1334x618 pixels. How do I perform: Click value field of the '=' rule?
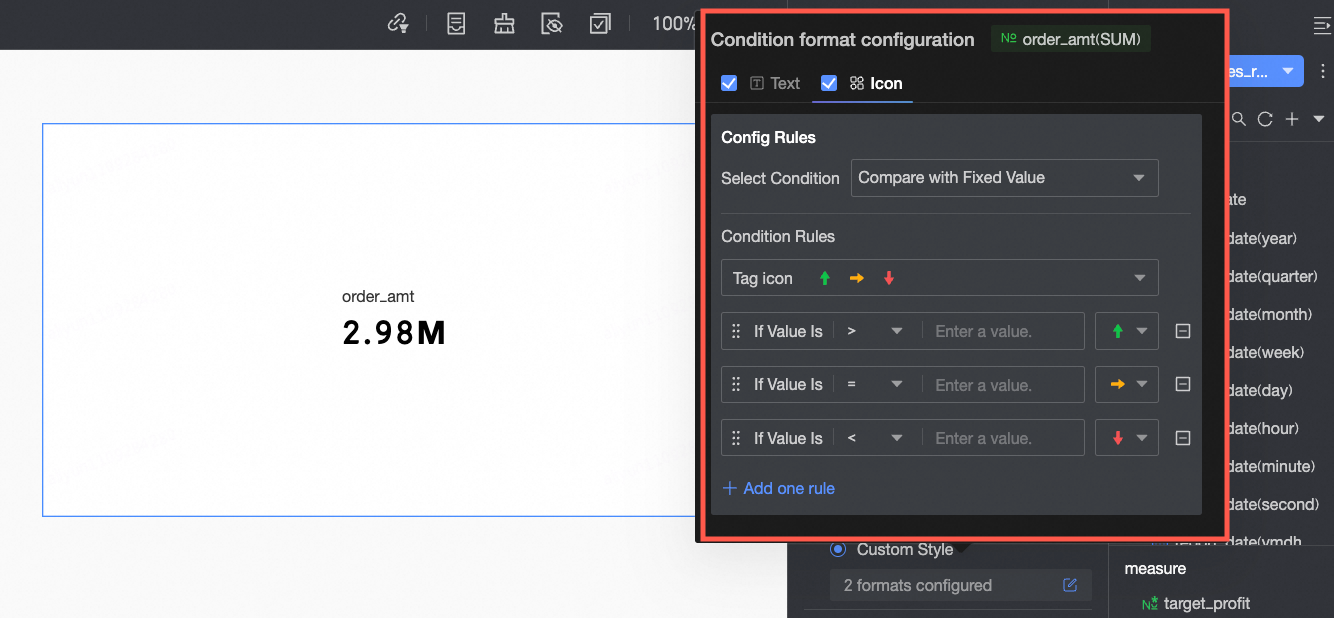point(1003,384)
